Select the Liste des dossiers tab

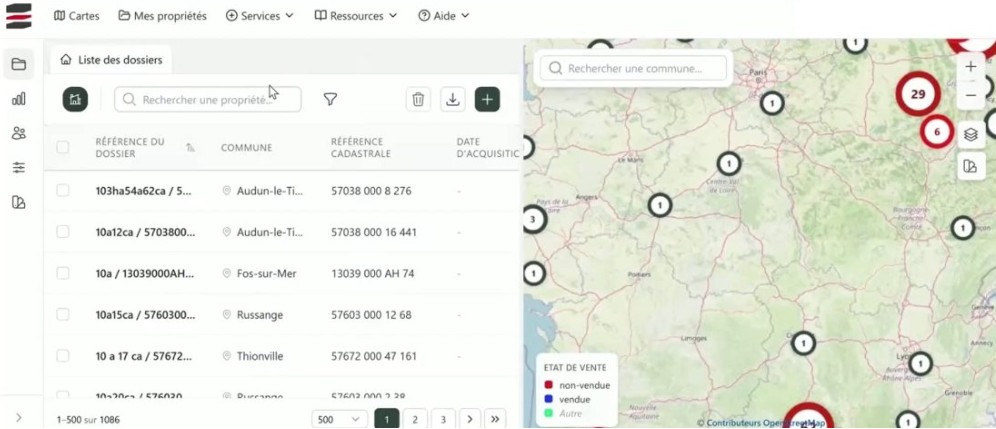112,59
